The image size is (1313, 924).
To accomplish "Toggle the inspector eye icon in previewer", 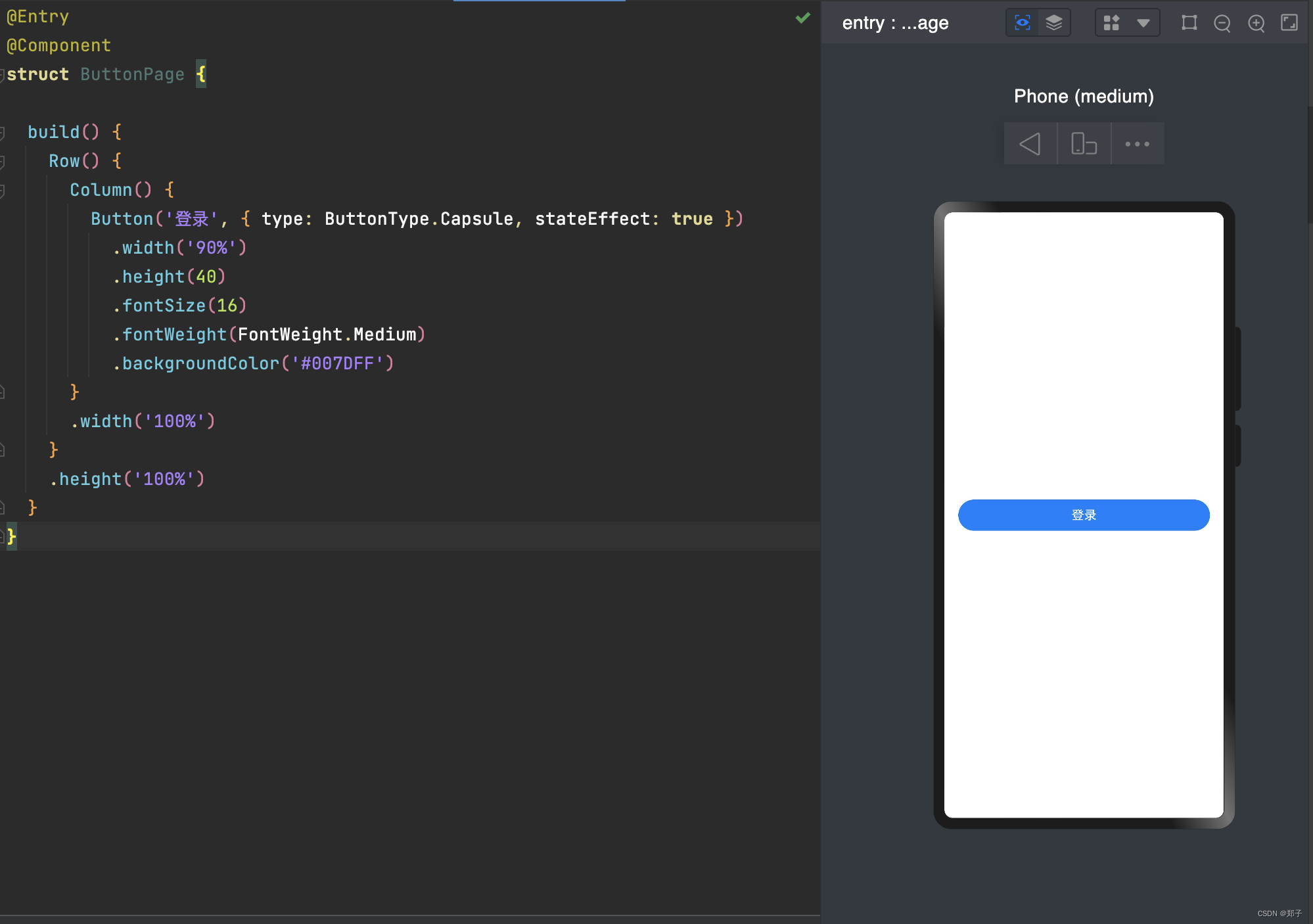I will pos(1022,23).
